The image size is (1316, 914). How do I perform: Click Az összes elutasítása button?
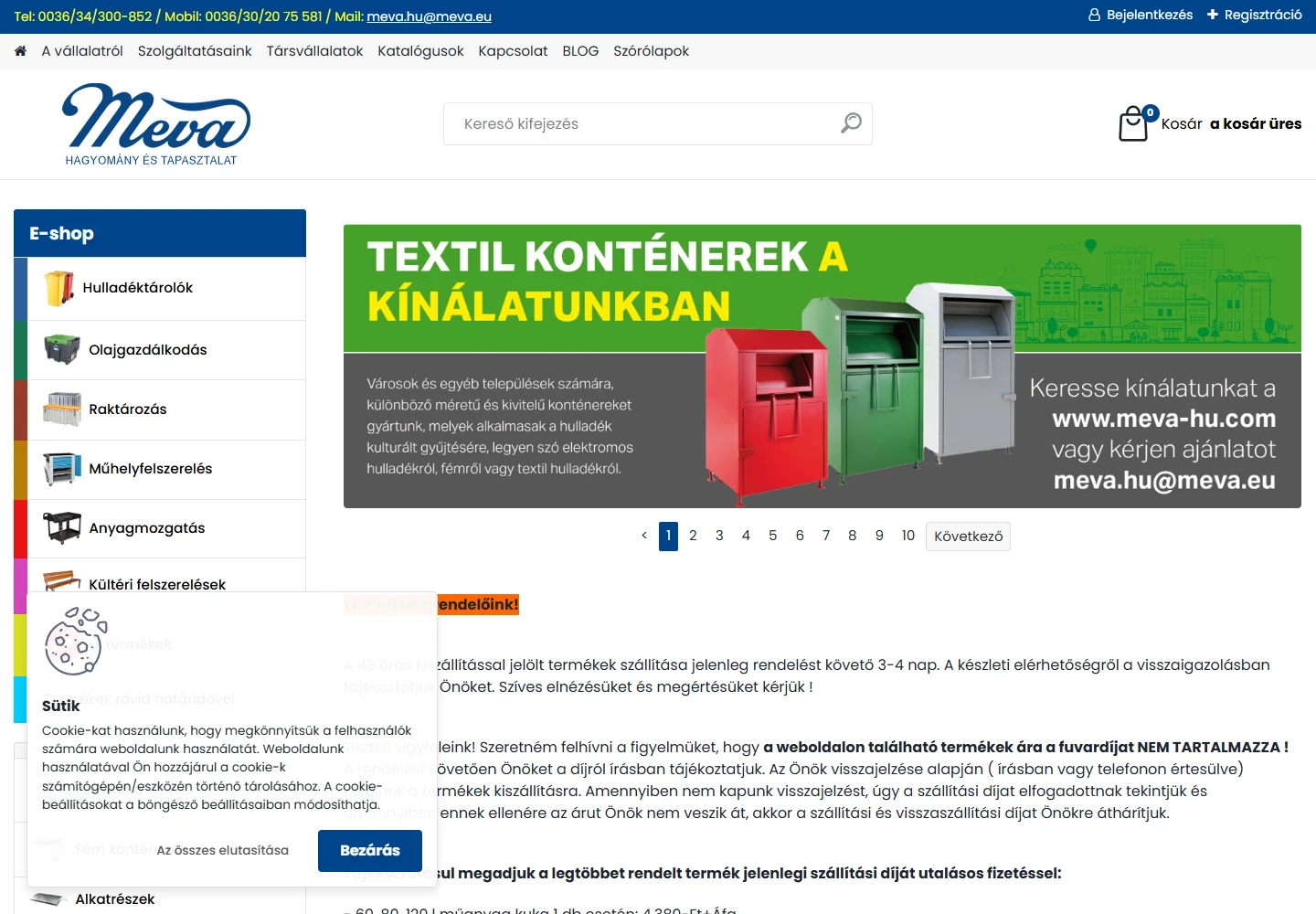point(222,850)
